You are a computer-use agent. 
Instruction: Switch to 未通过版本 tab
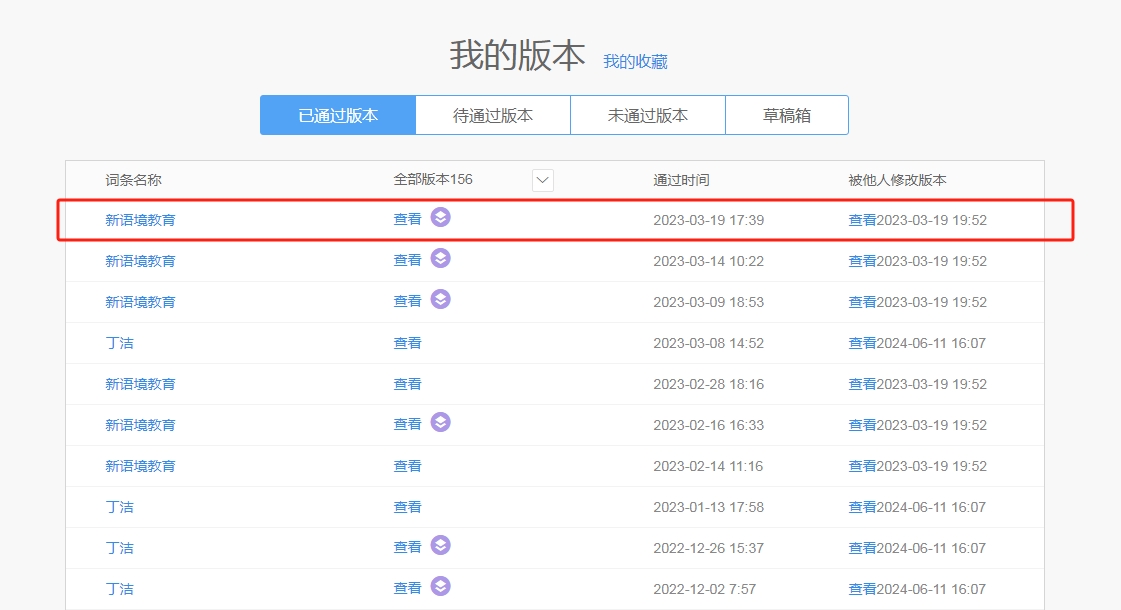click(647, 114)
